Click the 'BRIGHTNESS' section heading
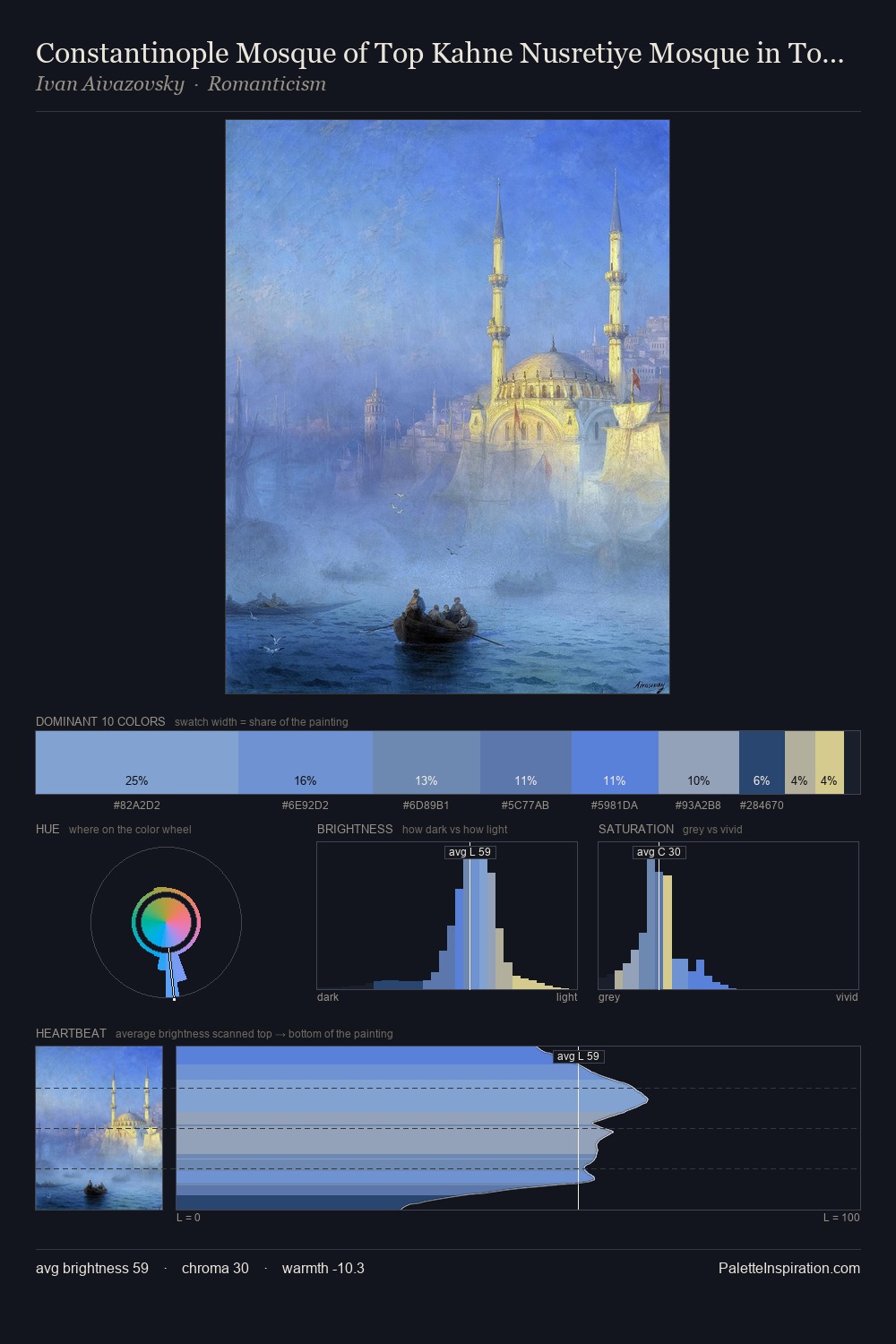The width and height of the screenshot is (896, 1344). [x=355, y=829]
